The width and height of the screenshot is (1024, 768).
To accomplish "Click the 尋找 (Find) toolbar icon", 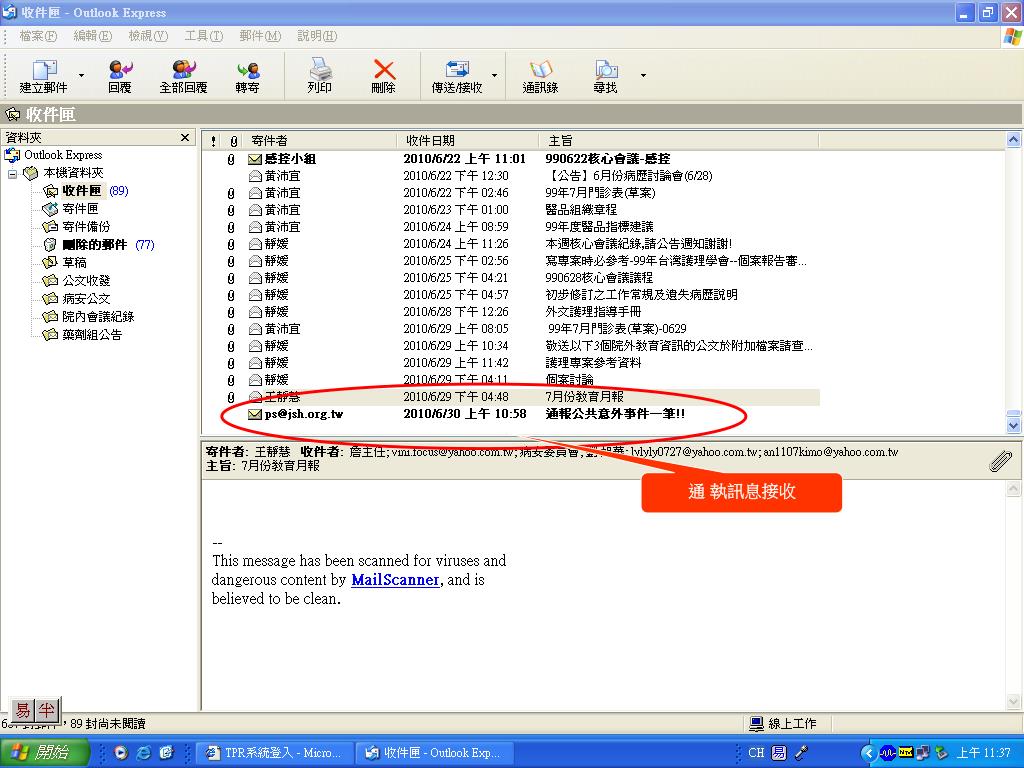I will pyautogui.click(x=605, y=76).
